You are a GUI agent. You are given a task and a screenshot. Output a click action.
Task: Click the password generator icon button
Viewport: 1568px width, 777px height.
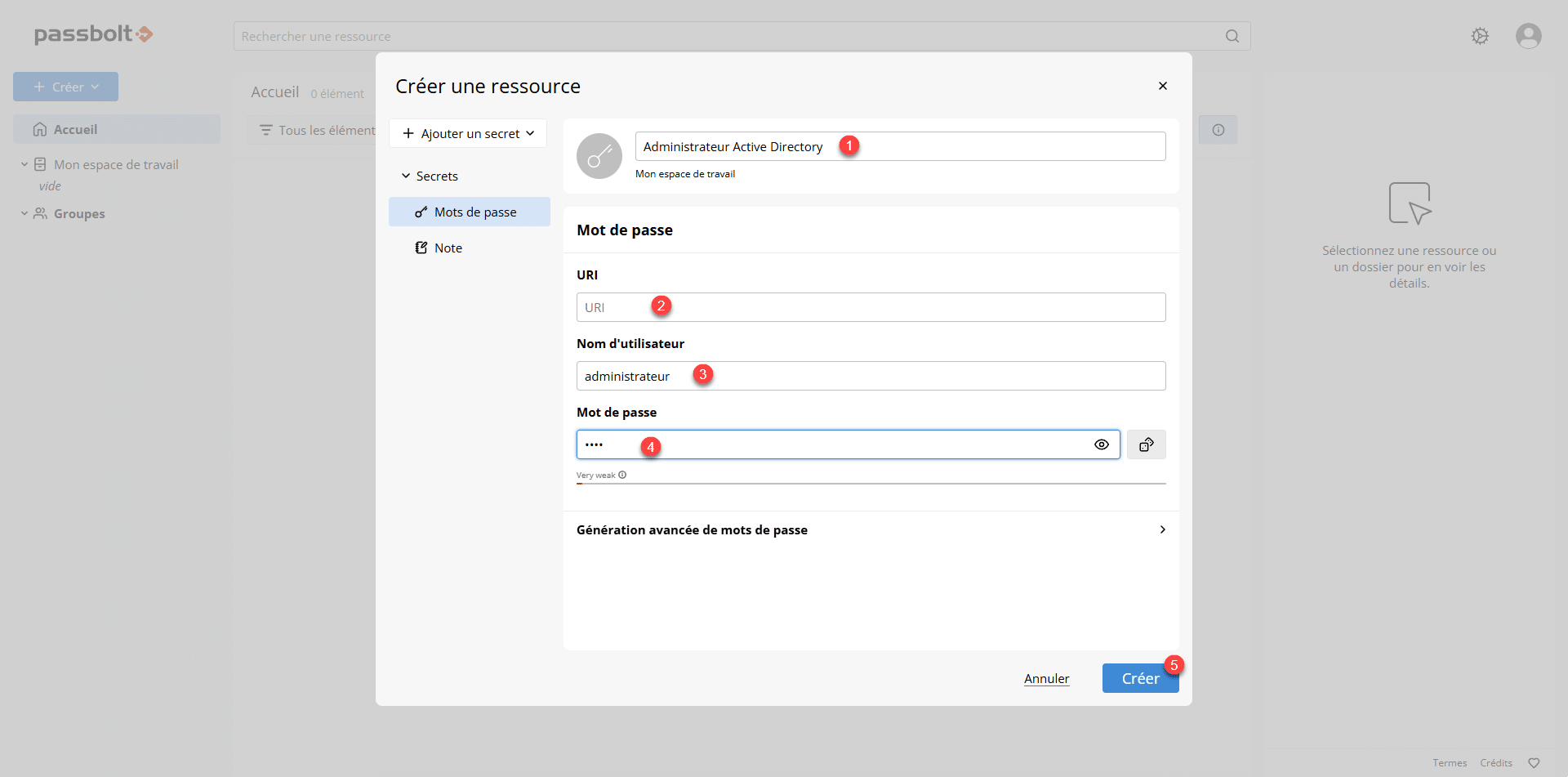[1146, 444]
